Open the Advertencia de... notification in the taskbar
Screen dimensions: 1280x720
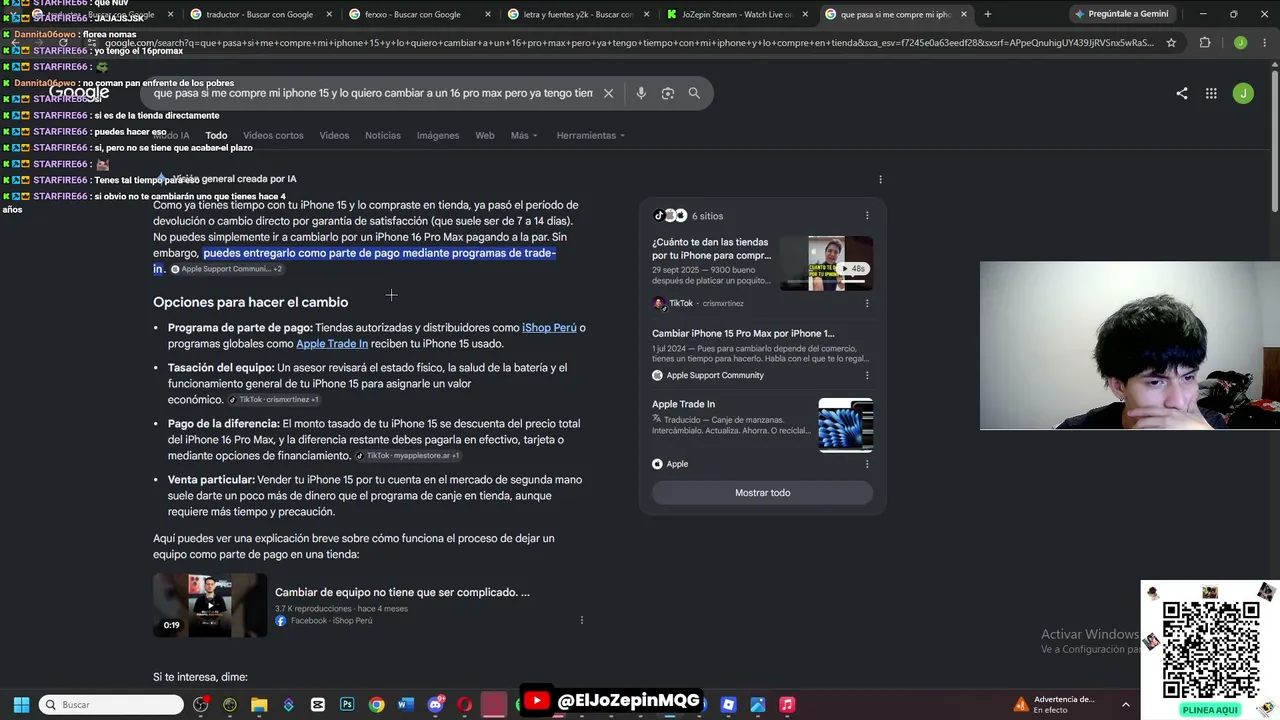1055,705
